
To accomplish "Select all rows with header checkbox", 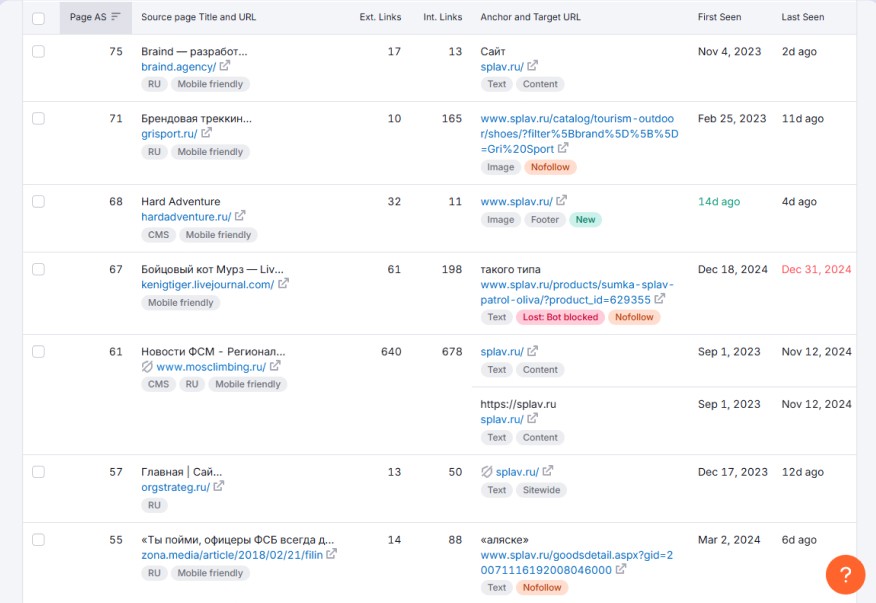I will 38,18.
